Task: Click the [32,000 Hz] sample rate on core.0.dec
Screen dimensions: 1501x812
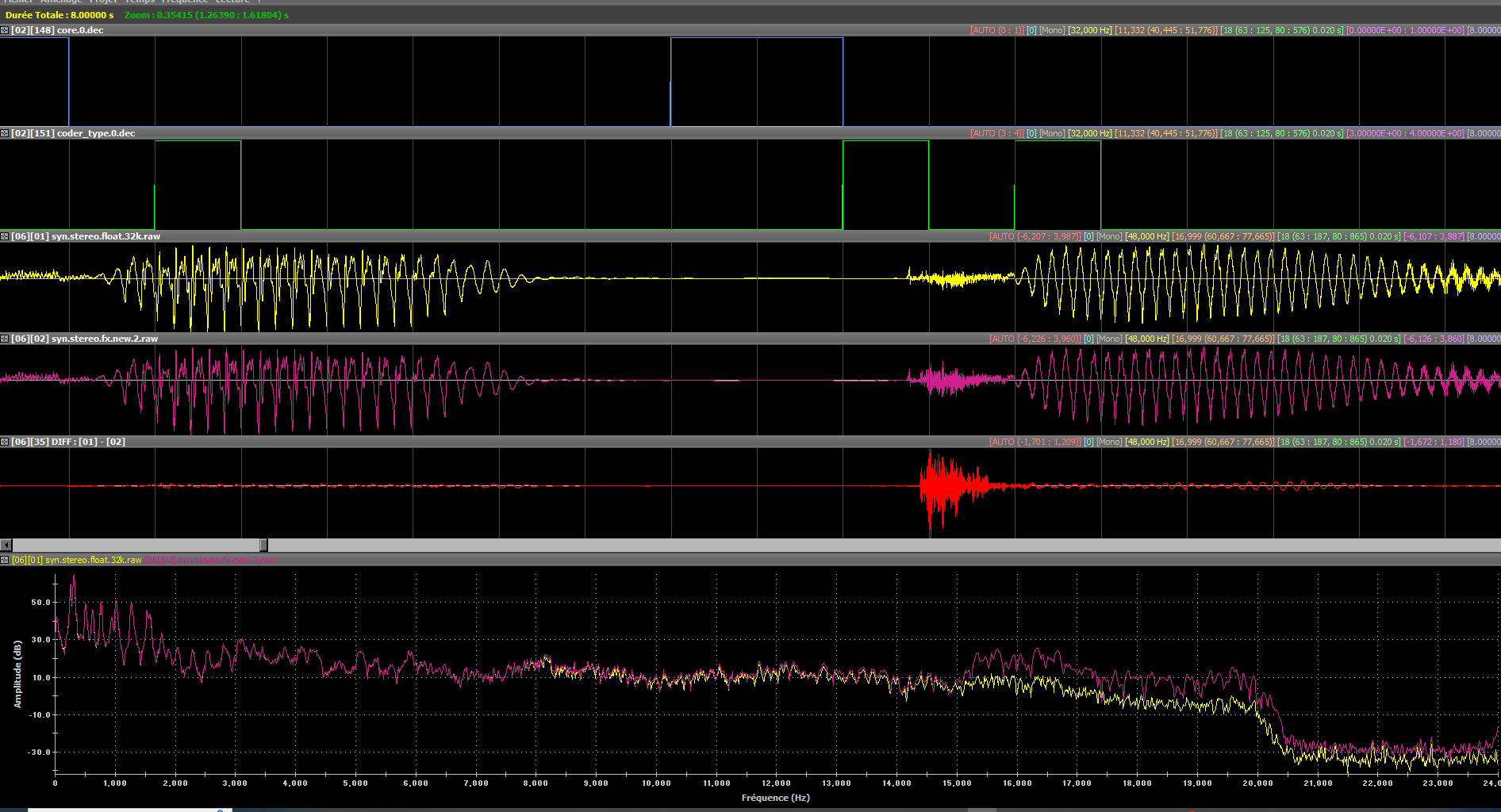Action: pos(1089,30)
